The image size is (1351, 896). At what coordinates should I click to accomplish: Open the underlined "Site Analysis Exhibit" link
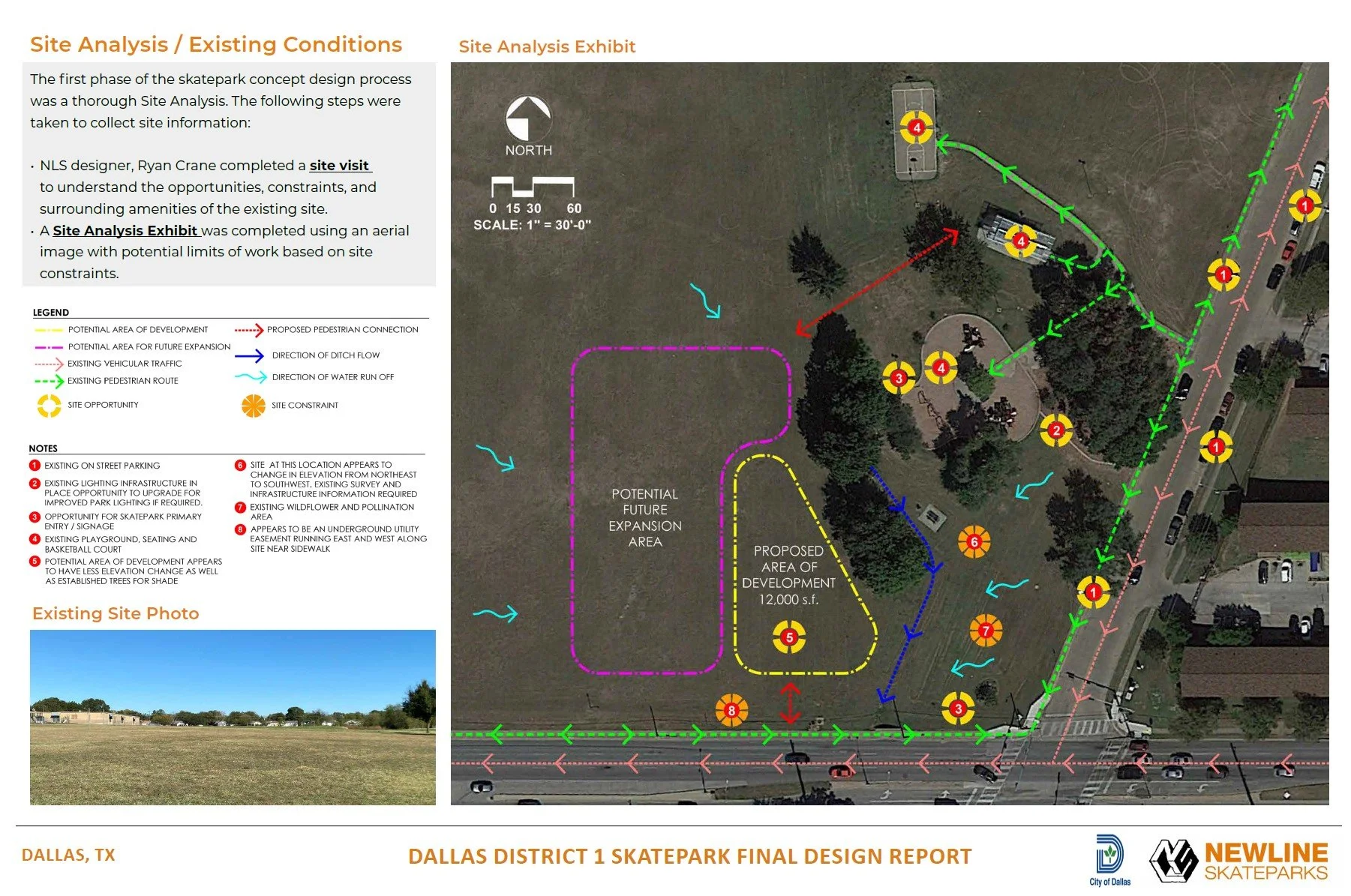(x=125, y=231)
